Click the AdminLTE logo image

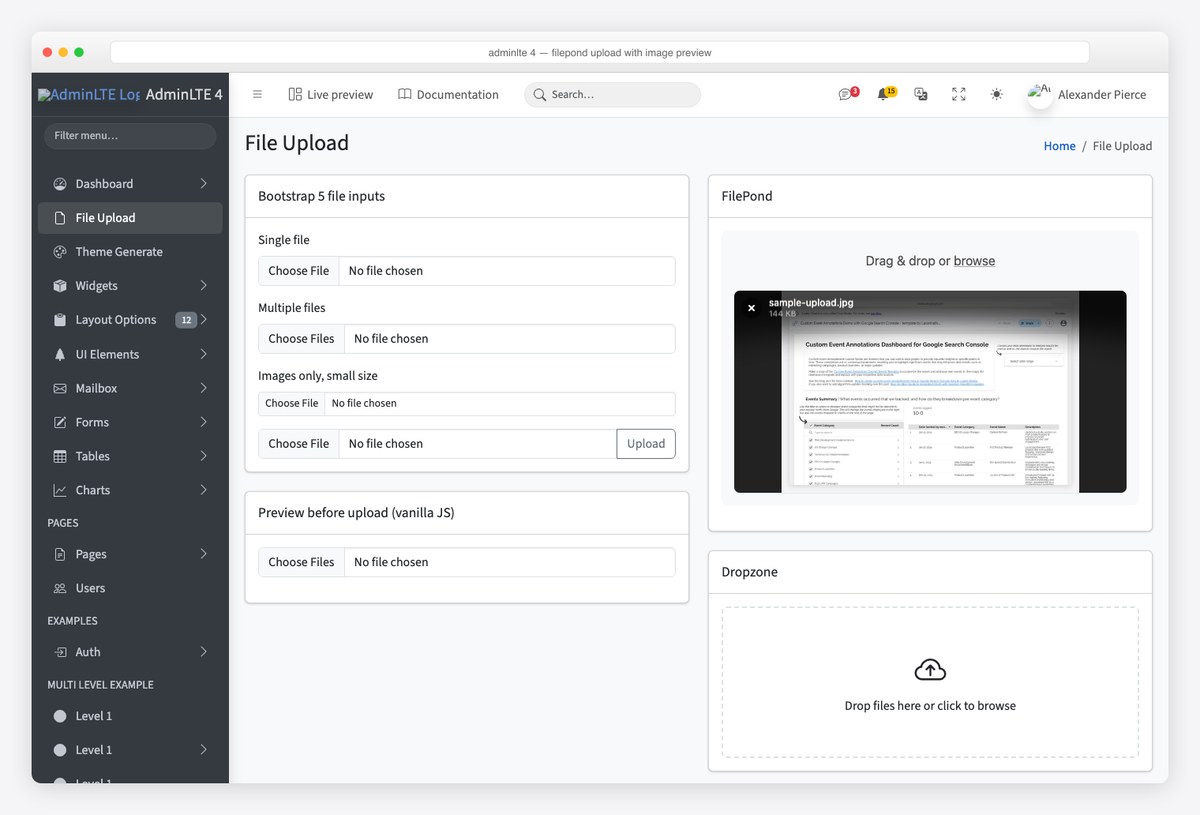click(89, 95)
